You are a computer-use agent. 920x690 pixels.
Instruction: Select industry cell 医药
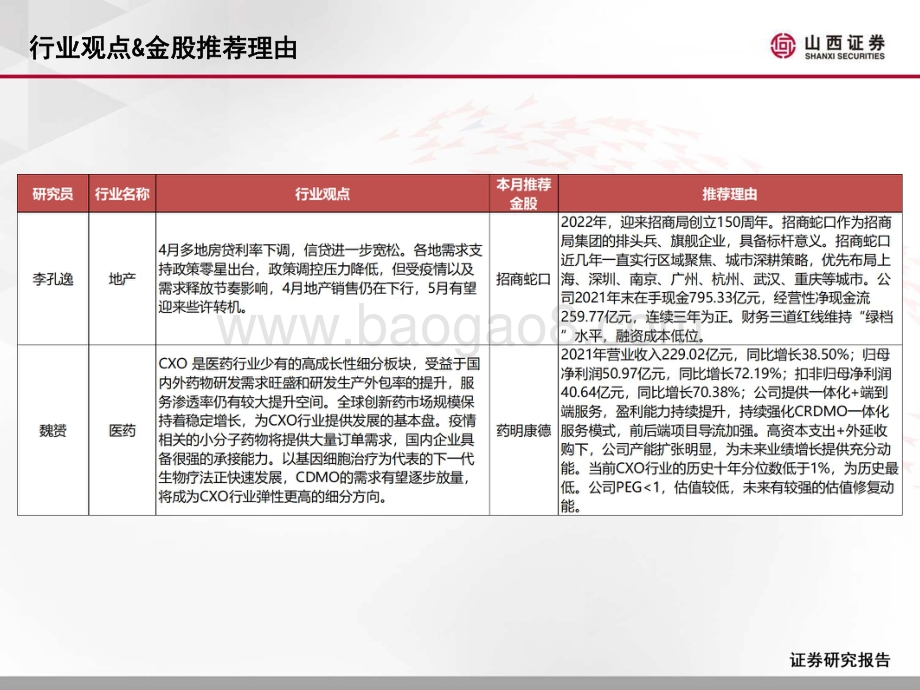(122, 431)
